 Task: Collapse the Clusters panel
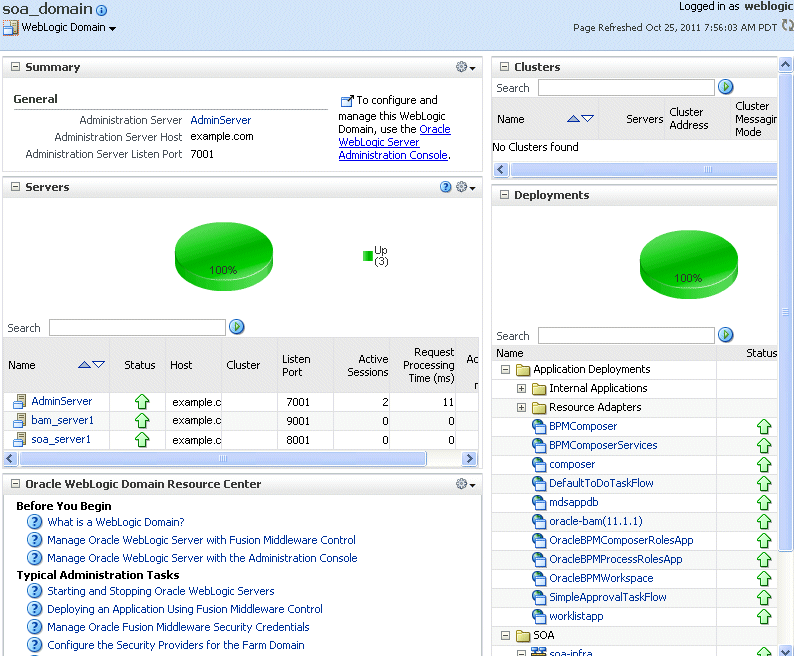coord(504,67)
